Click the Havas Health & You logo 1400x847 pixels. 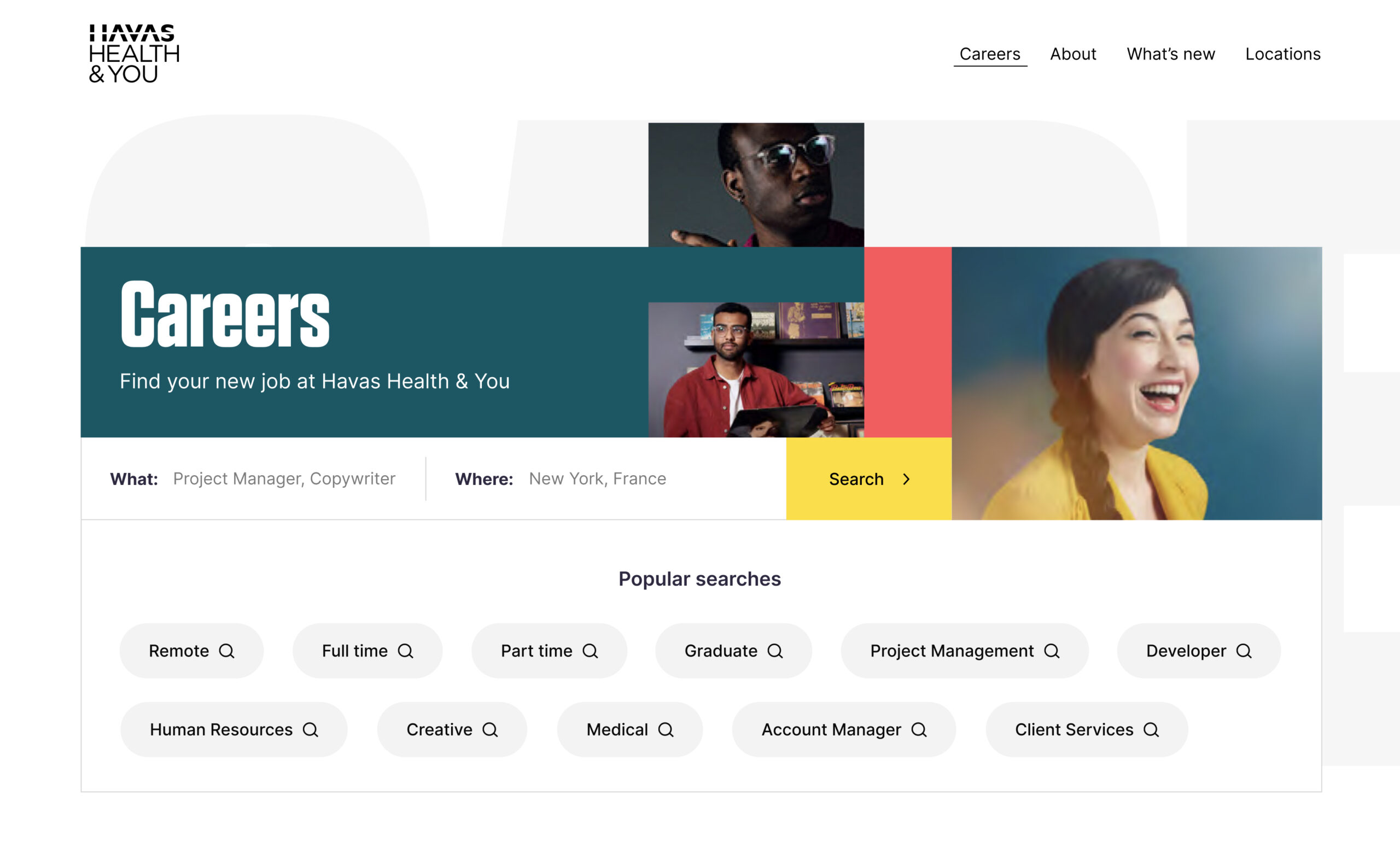pos(134,54)
